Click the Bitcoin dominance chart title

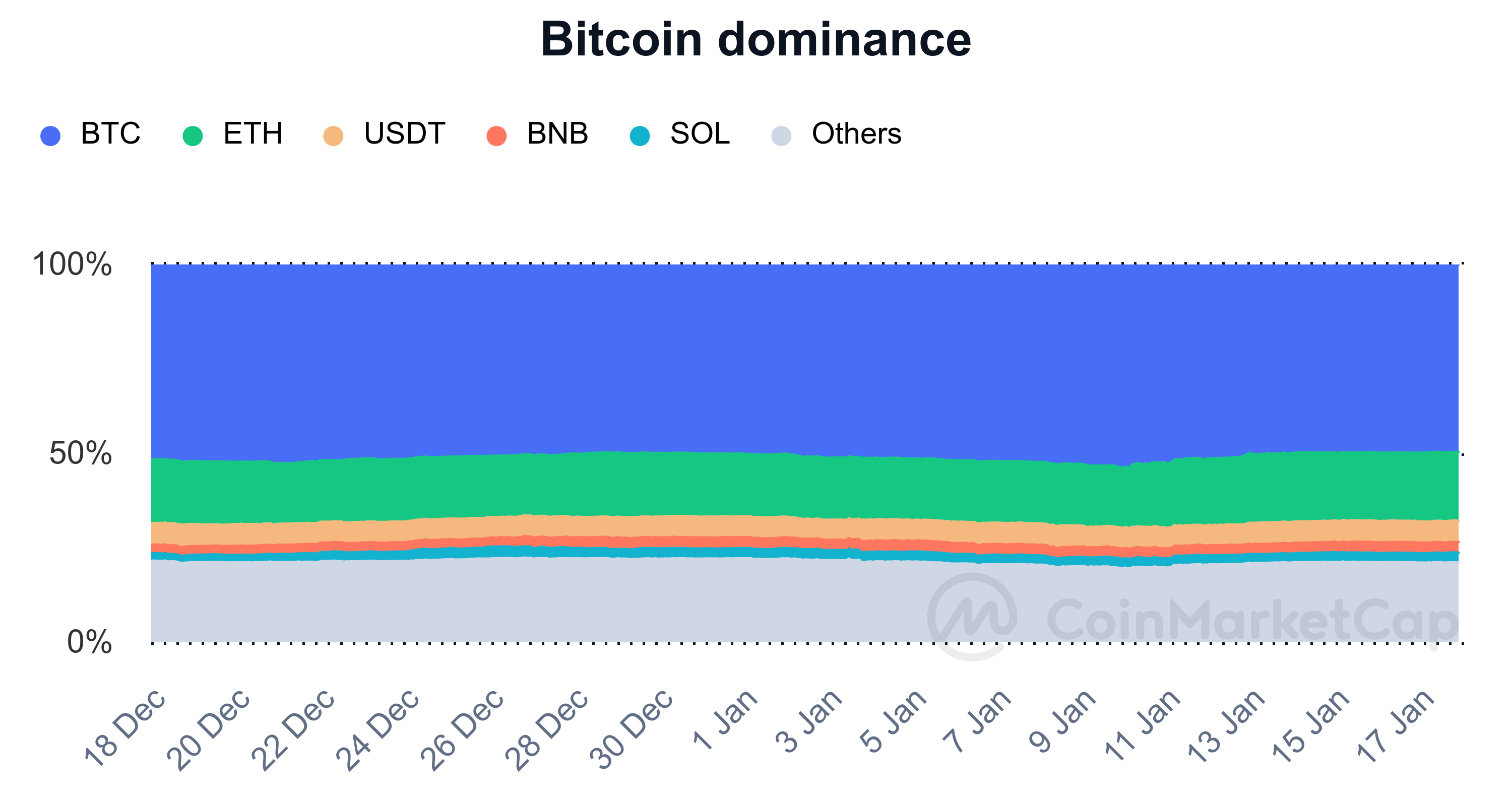tap(756, 39)
